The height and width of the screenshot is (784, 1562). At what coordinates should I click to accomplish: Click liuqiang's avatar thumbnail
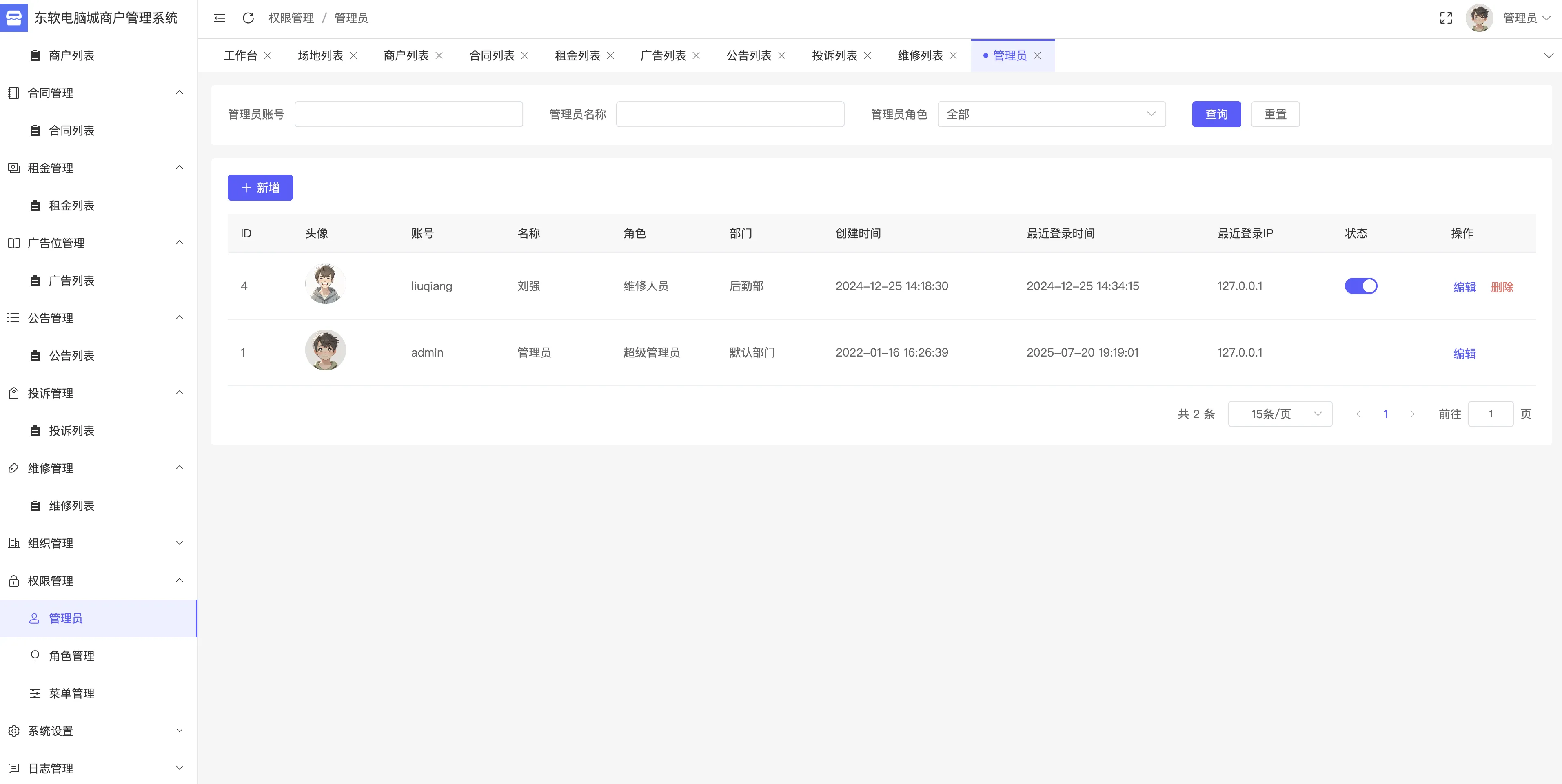coord(325,284)
